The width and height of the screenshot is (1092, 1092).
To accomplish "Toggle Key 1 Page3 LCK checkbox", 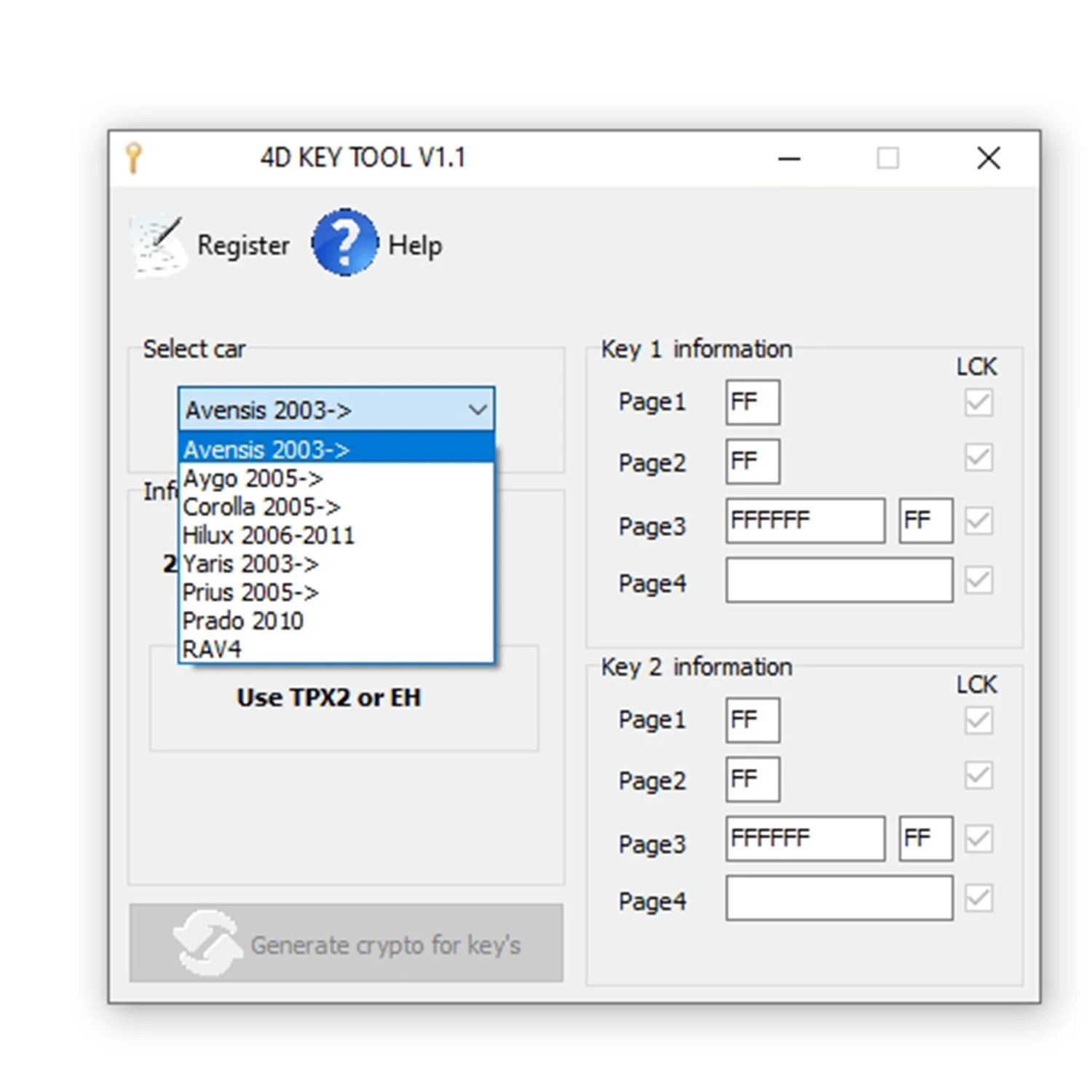I will tap(978, 521).
